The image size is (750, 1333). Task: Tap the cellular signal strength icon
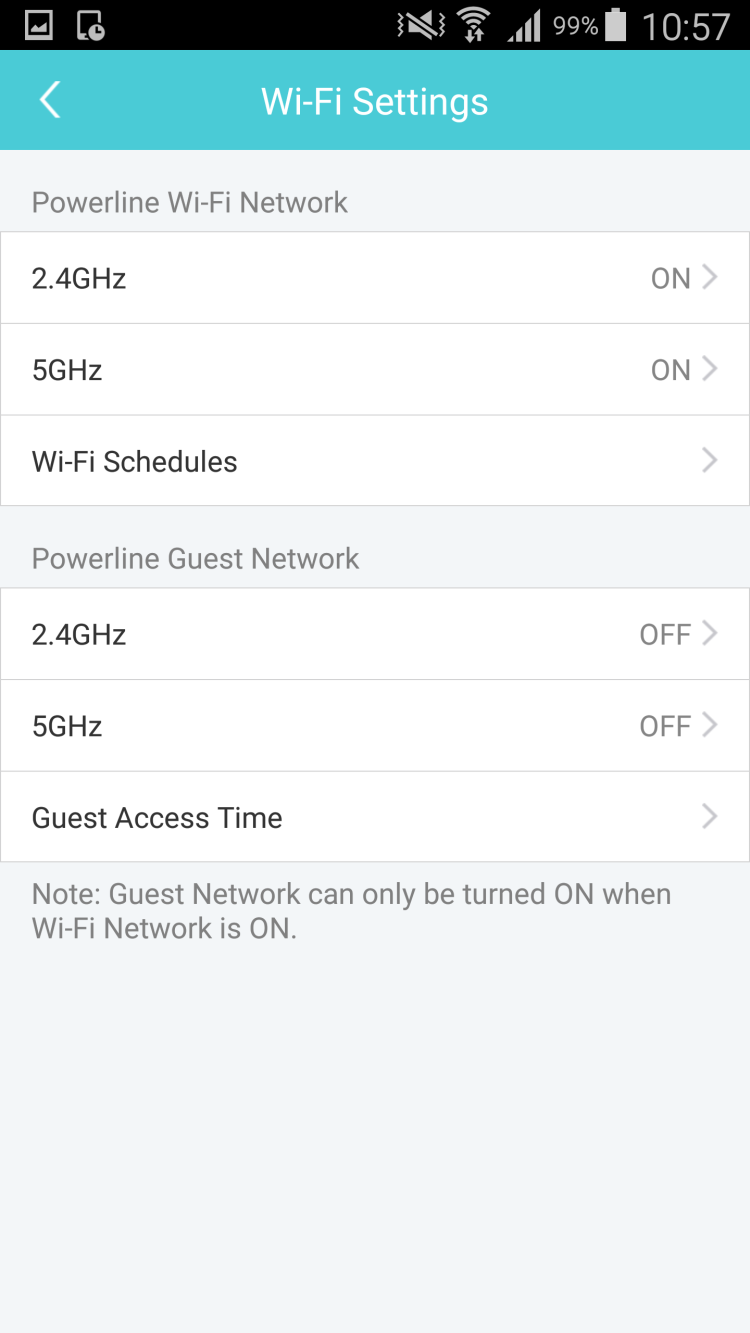click(x=524, y=26)
